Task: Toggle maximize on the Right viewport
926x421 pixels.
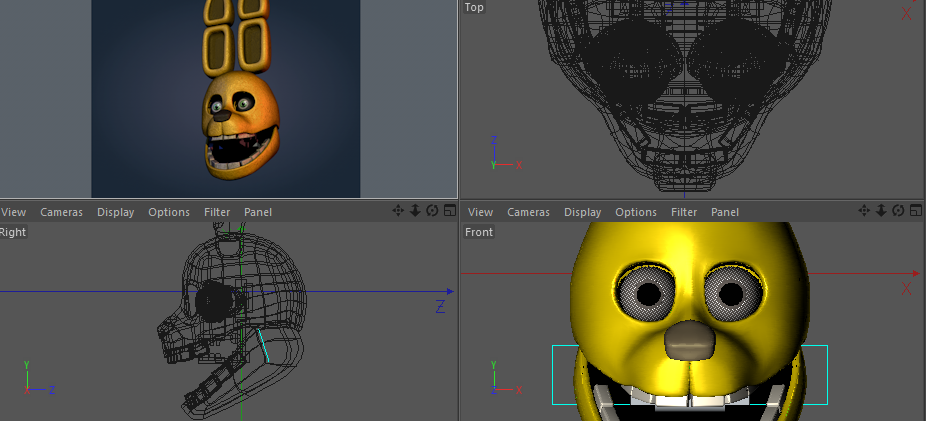Action: point(449,211)
